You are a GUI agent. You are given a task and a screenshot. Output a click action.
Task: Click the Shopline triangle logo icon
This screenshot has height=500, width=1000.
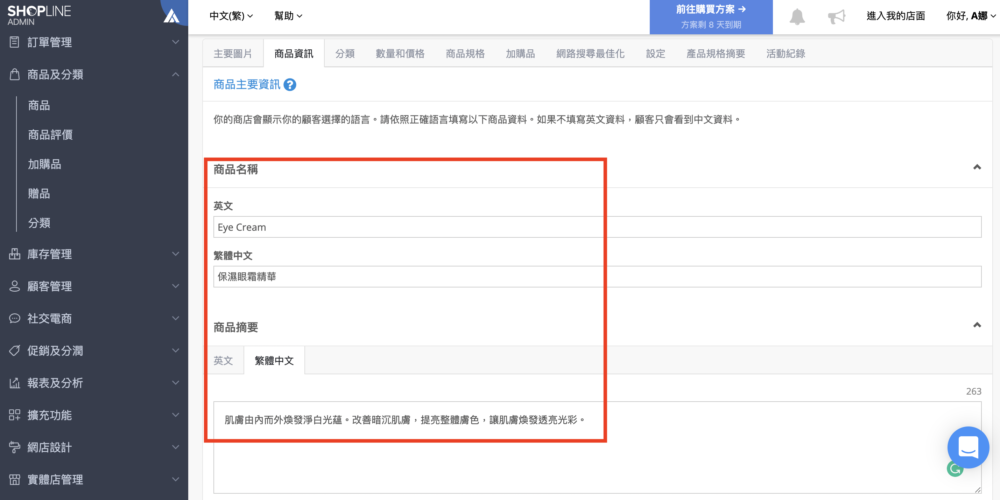(172, 16)
